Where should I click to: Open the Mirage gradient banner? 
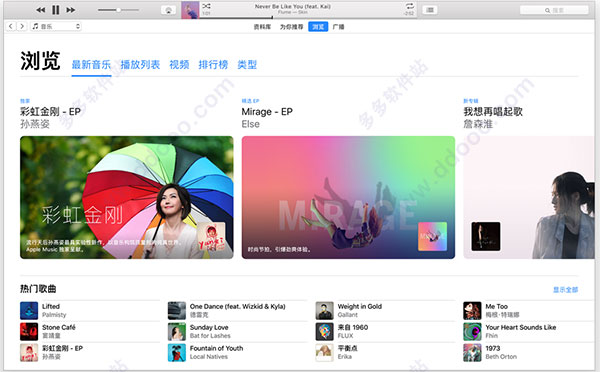tap(348, 197)
